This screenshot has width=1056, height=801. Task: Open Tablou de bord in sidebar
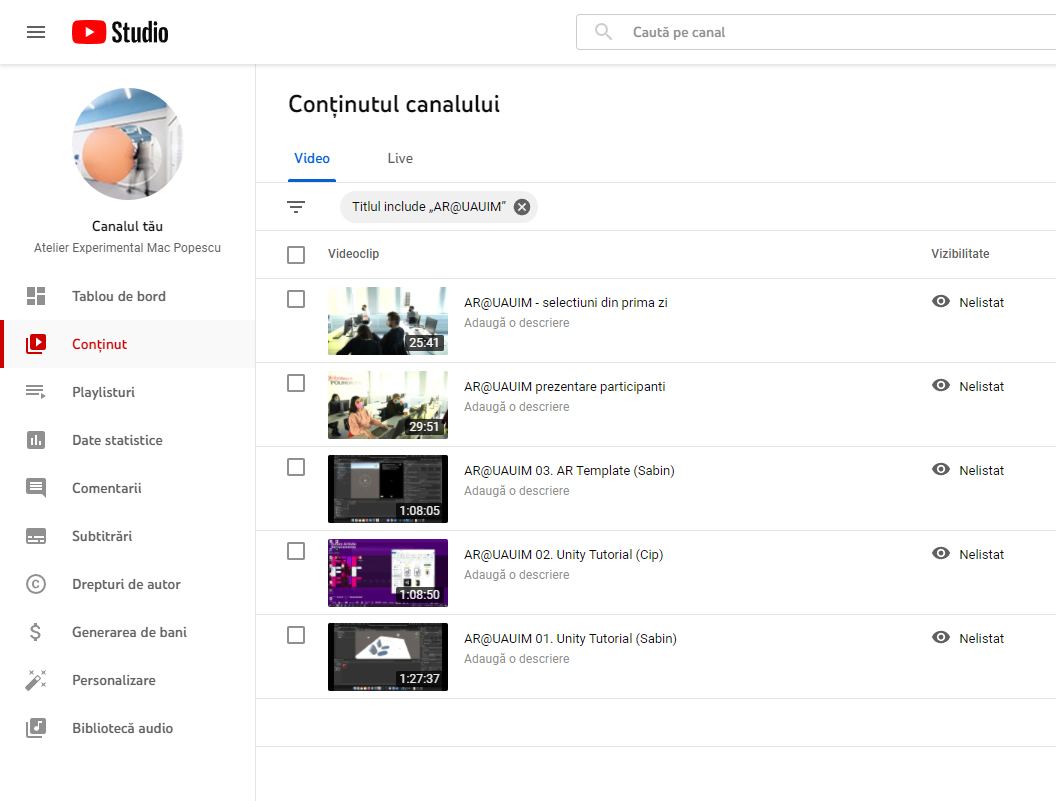tap(128, 296)
